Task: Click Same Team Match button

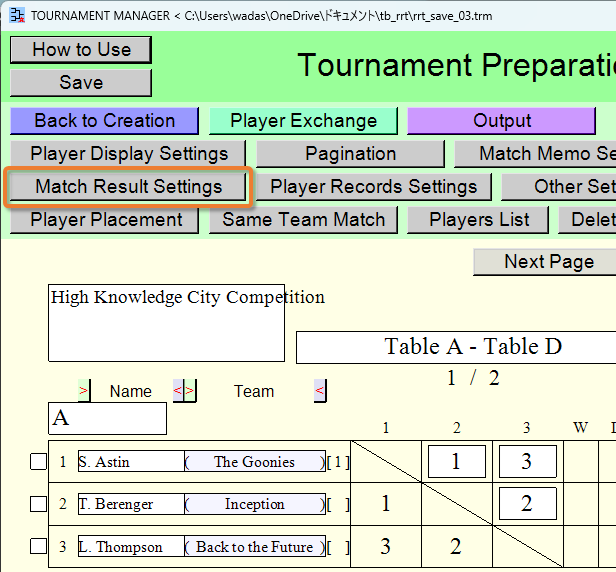Action: (303, 220)
